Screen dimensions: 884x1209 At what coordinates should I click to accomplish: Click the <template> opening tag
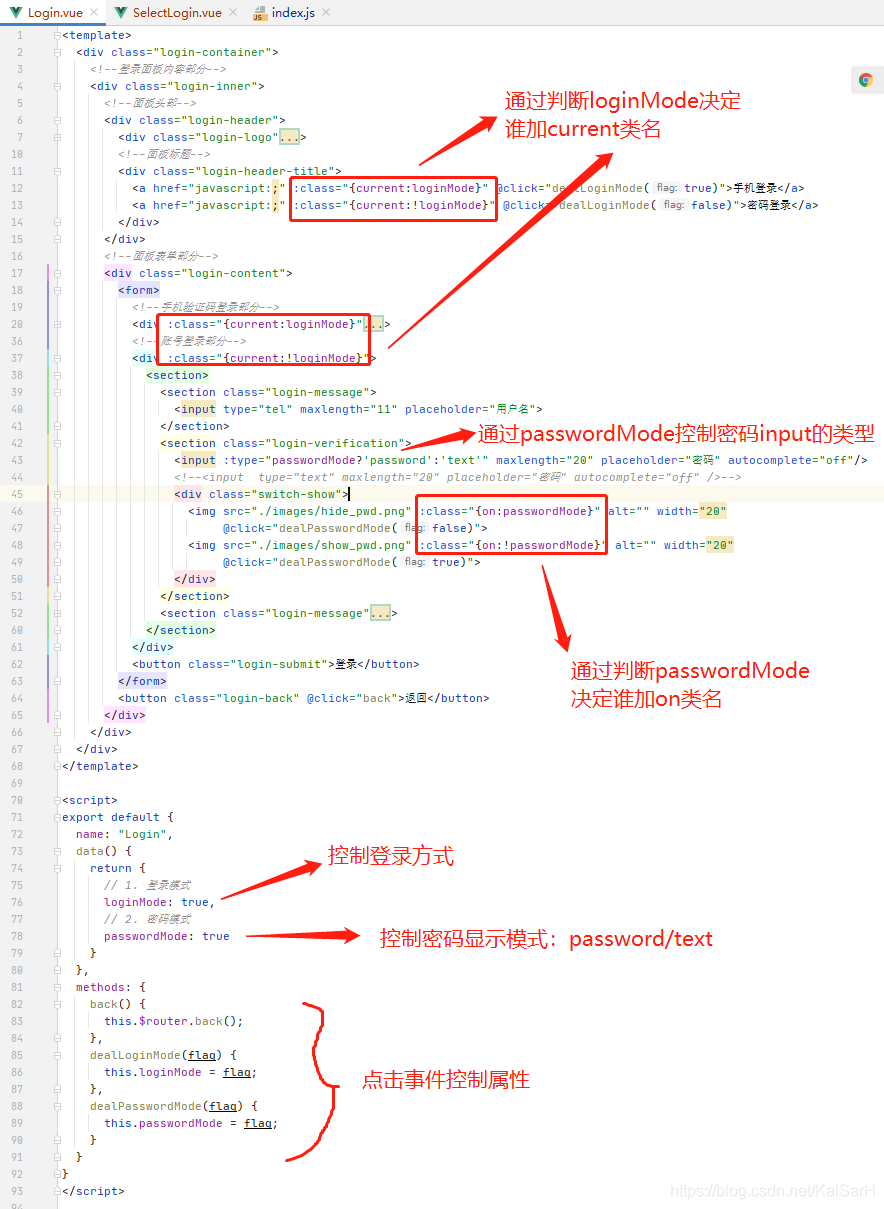click(x=97, y=35)
